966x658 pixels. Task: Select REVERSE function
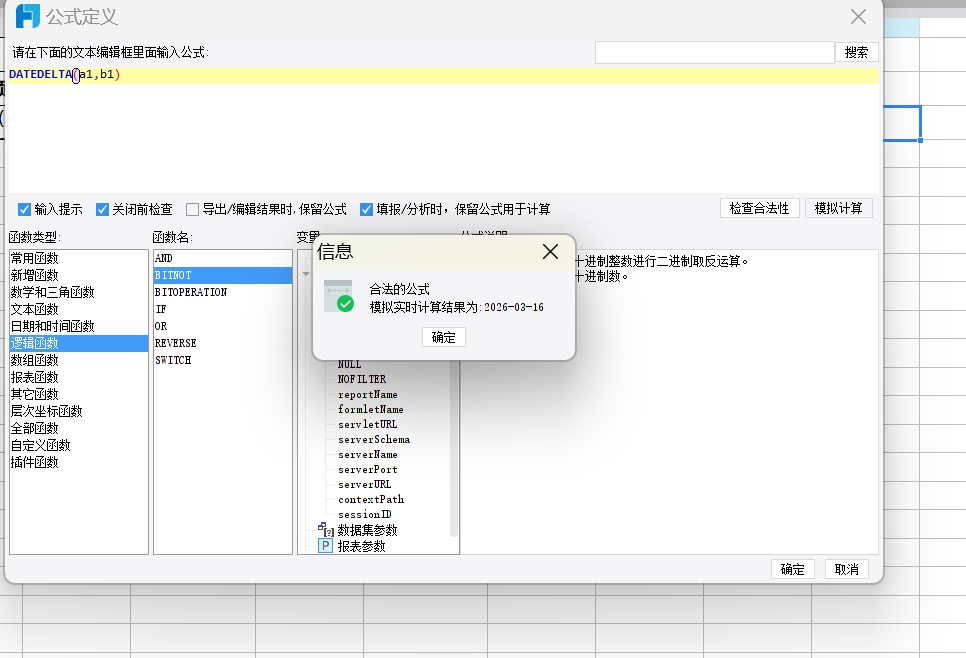(x=222, y=343)
